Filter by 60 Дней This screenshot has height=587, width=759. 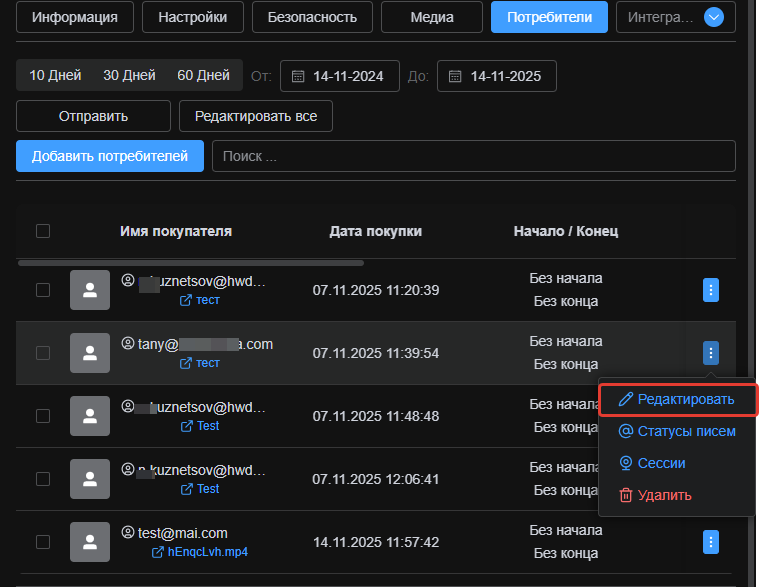pyautogui.click(x=203, y=75)
